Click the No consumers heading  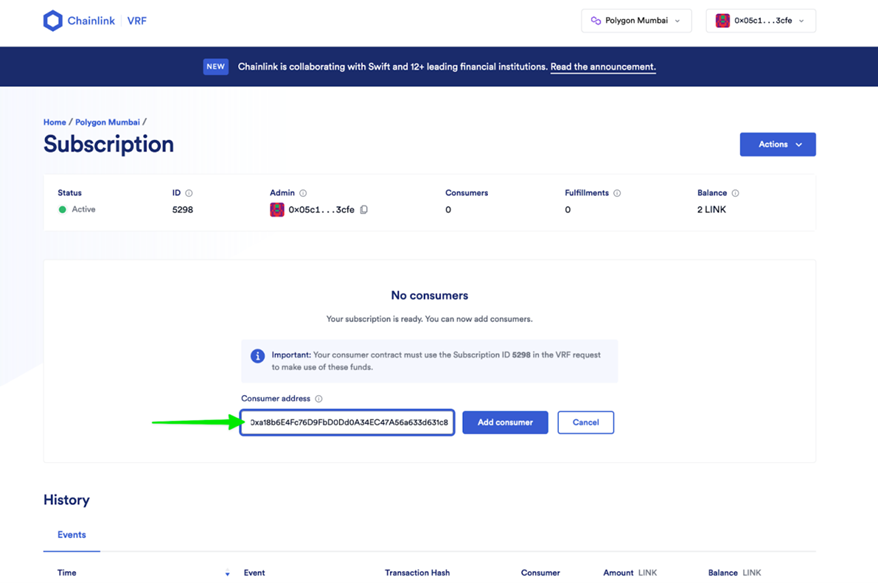pyautogui.click(x=429, y=296)
